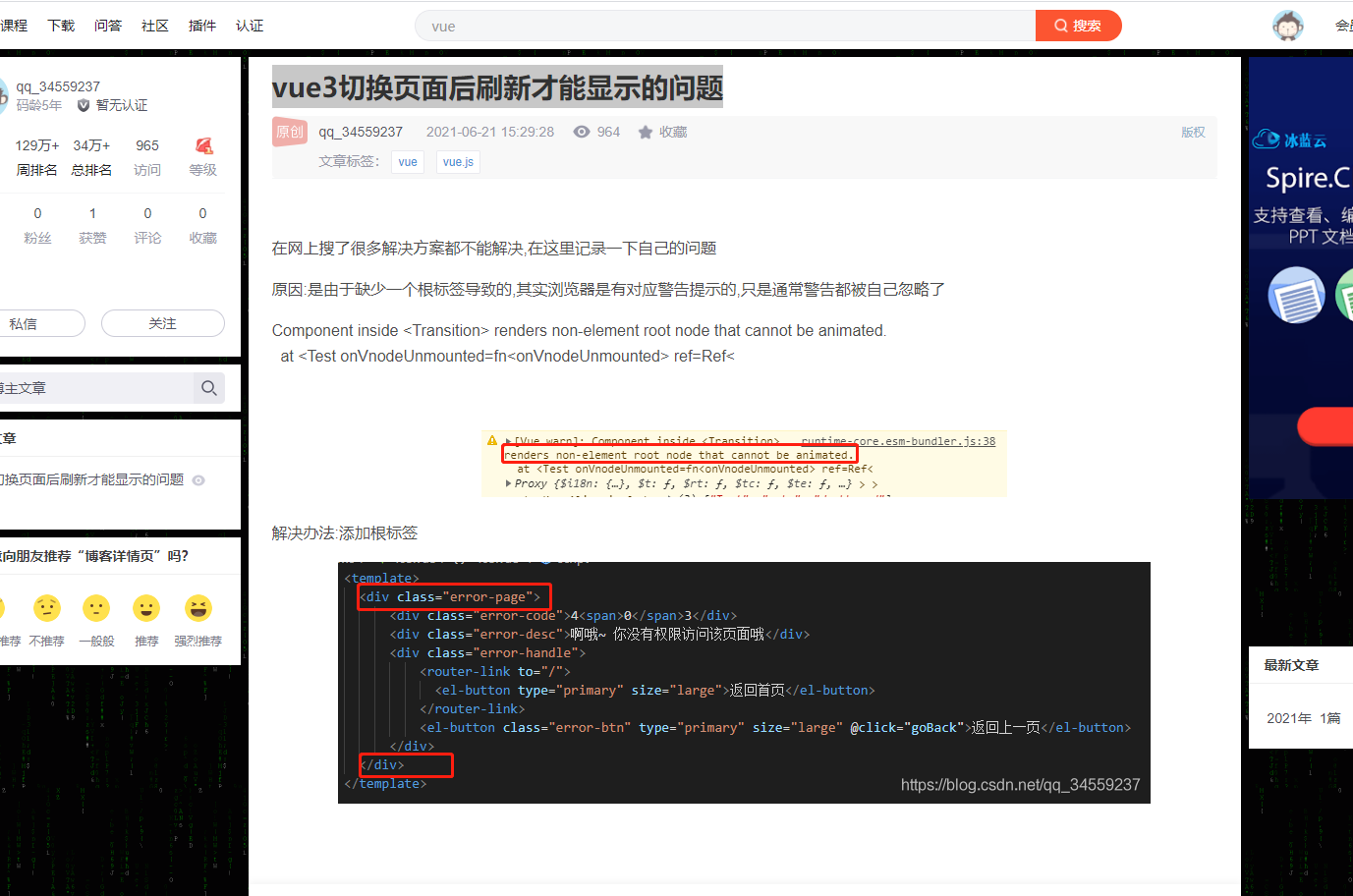Click the Vue warn console screenshot image
Image resolution: width=1353 pixels, height=896 pixels.
click(x=744, y=464)
